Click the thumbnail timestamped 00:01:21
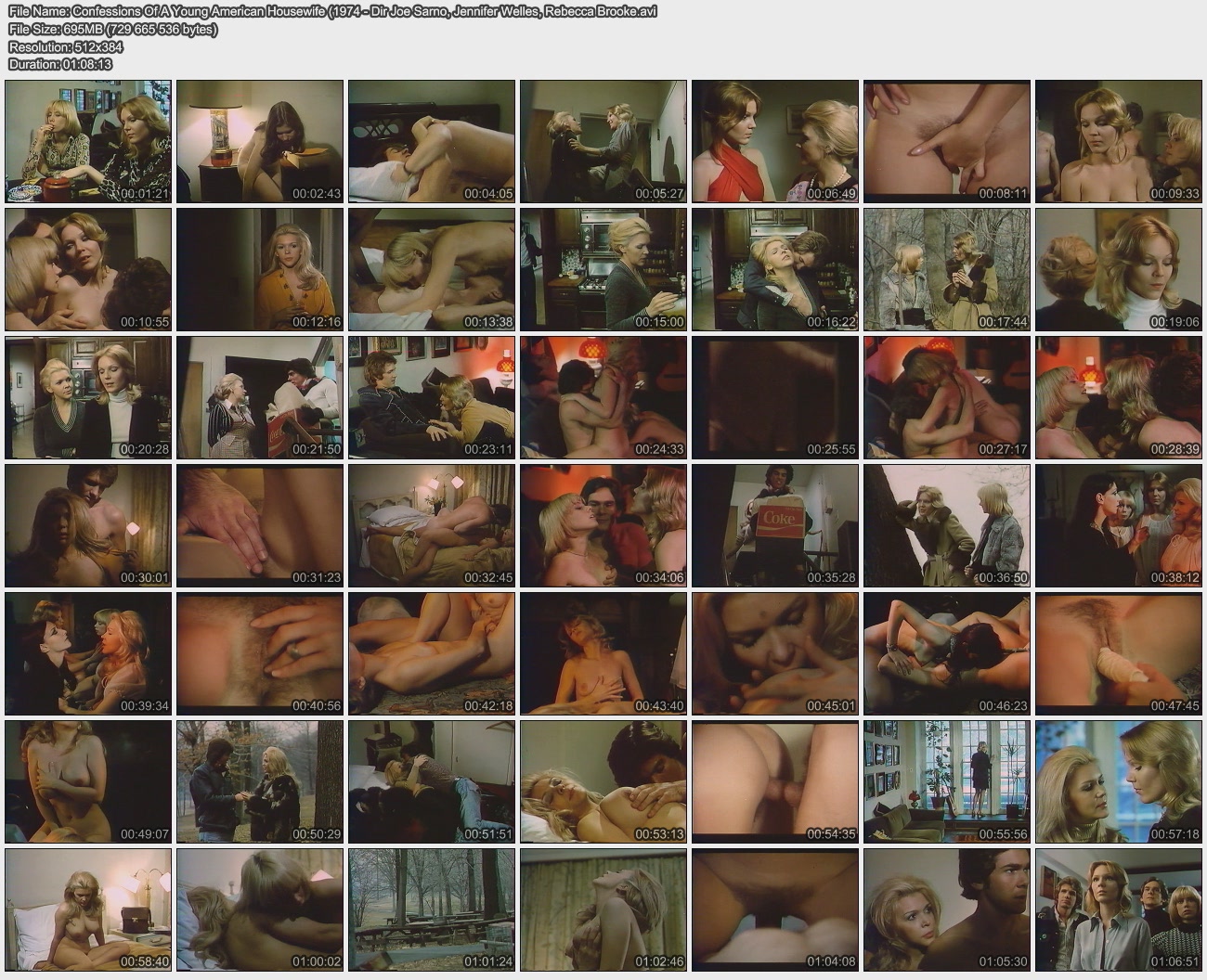1207x980 pixels. (x=88, y=141)
